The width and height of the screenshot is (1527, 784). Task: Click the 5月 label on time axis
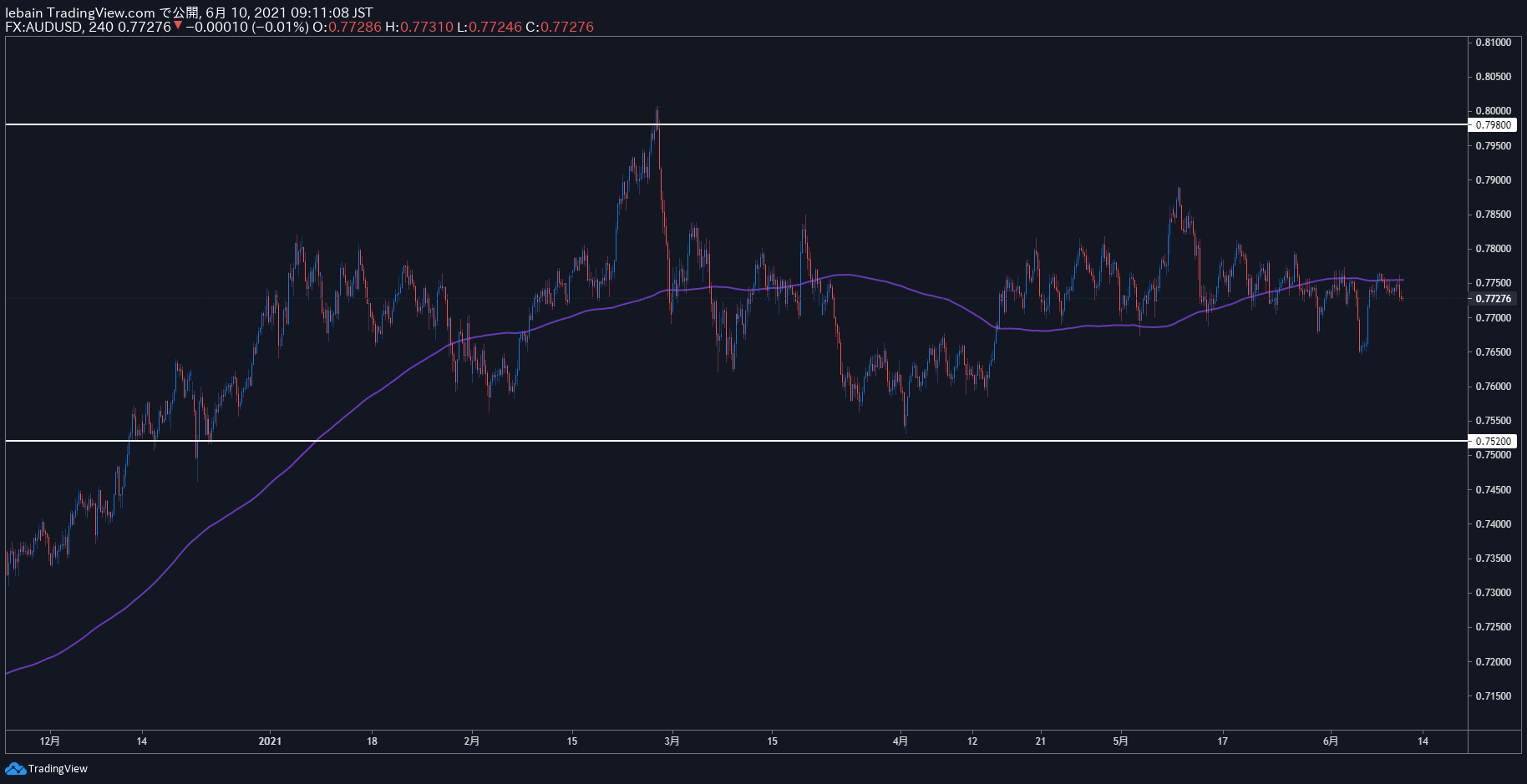pos(1121,741)
